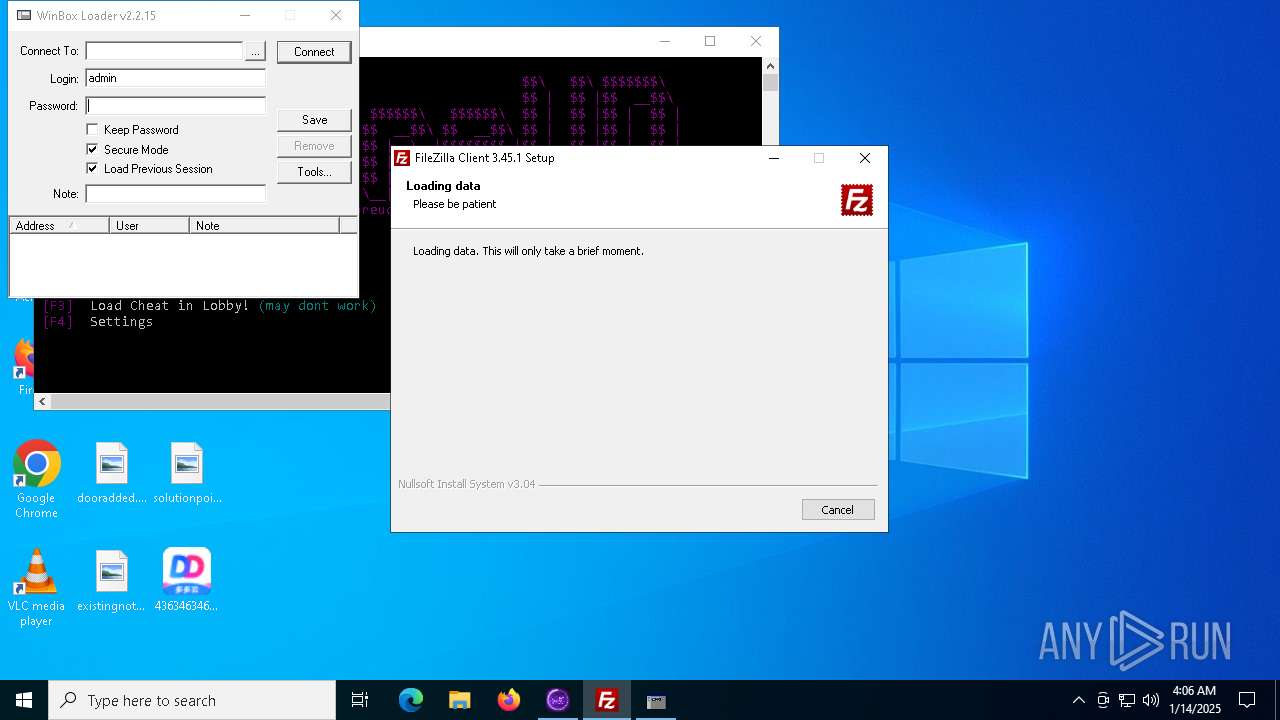Select the existingnot file on desktop
The width and height of the screenshot is (1280, 720).
point(112,581)
